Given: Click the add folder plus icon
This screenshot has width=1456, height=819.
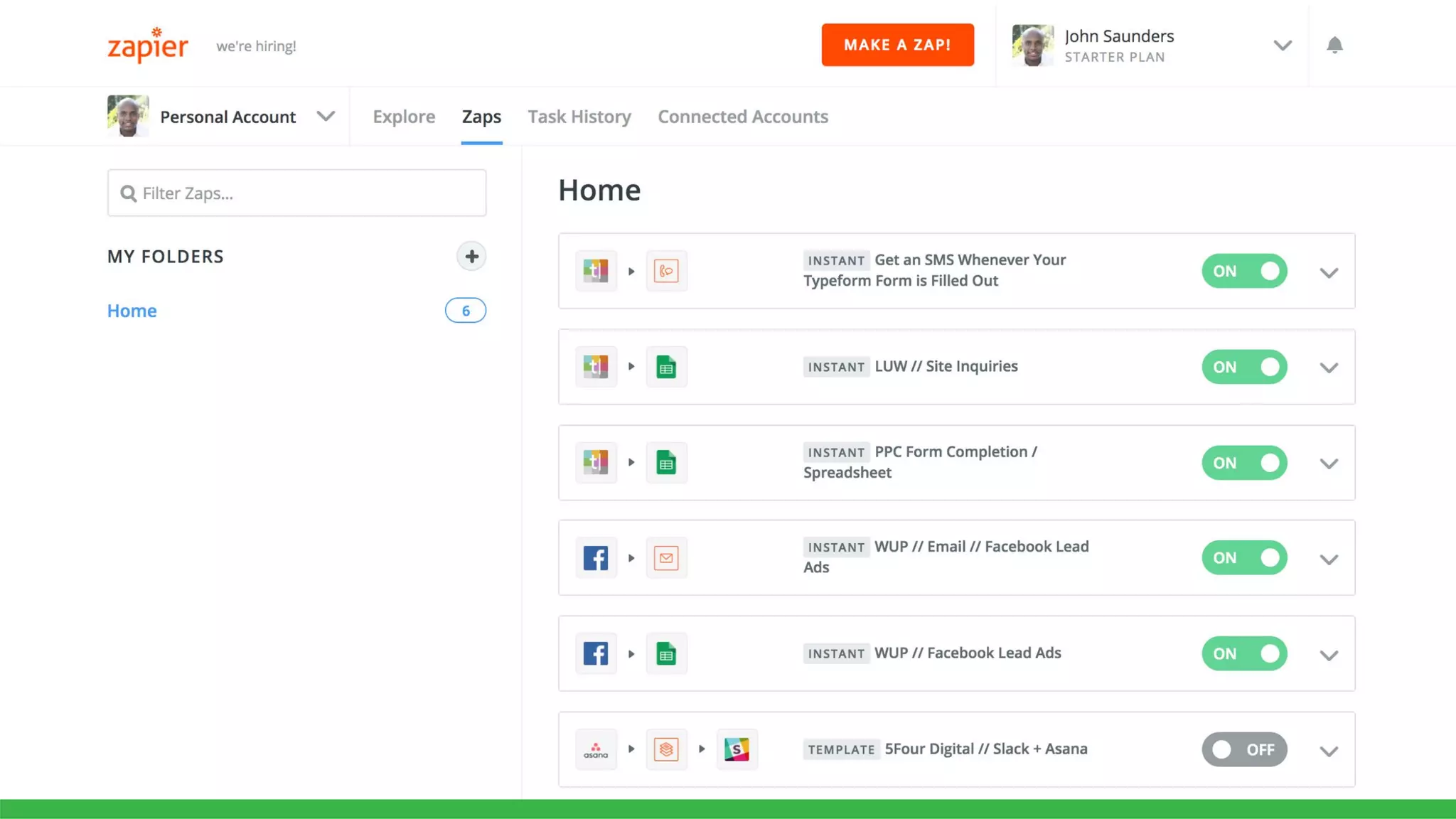Looking at the screenshot, I should pos(471,257).
